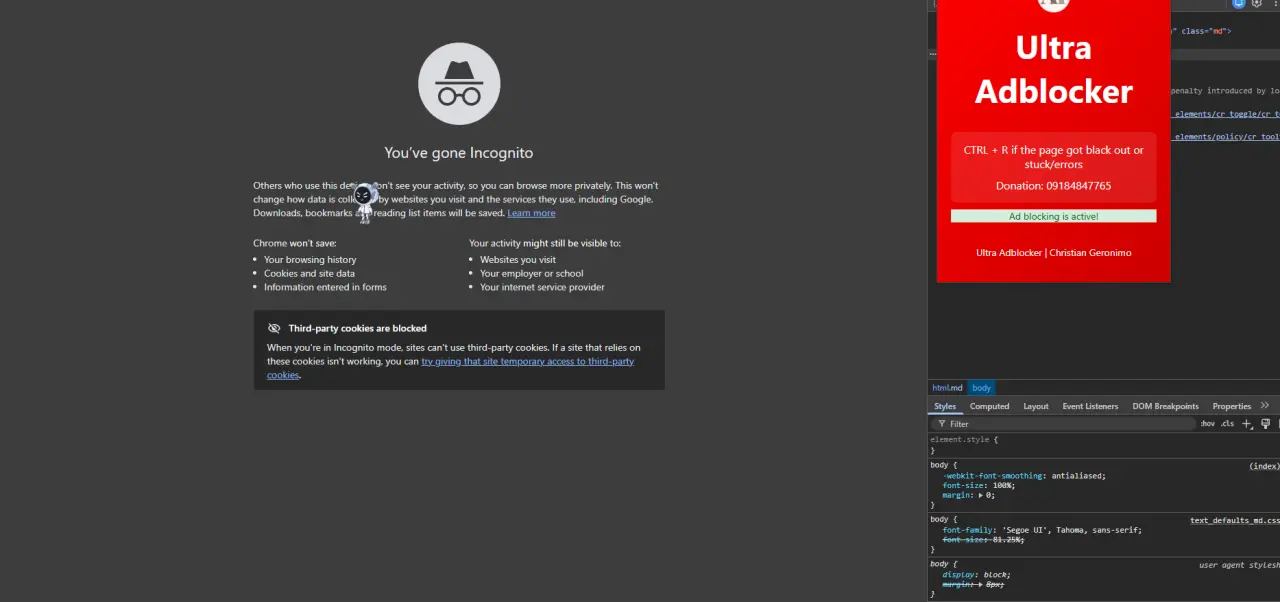Click 'Your employer or school' list item
Screen dimensions: 1280x602
pos(531,273)
